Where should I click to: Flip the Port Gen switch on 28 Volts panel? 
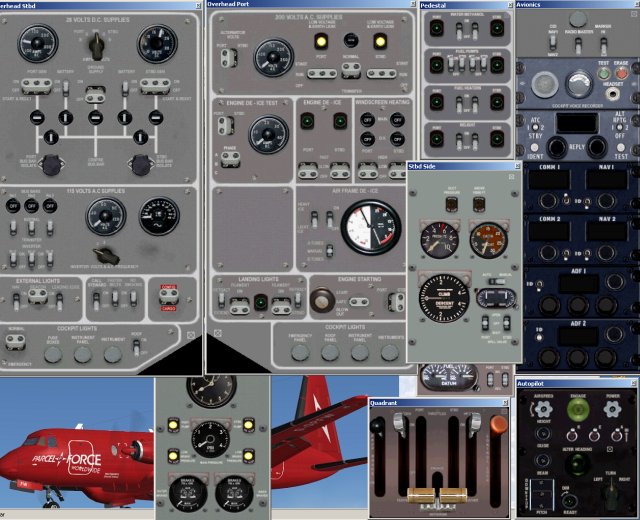tap(36, 86)
